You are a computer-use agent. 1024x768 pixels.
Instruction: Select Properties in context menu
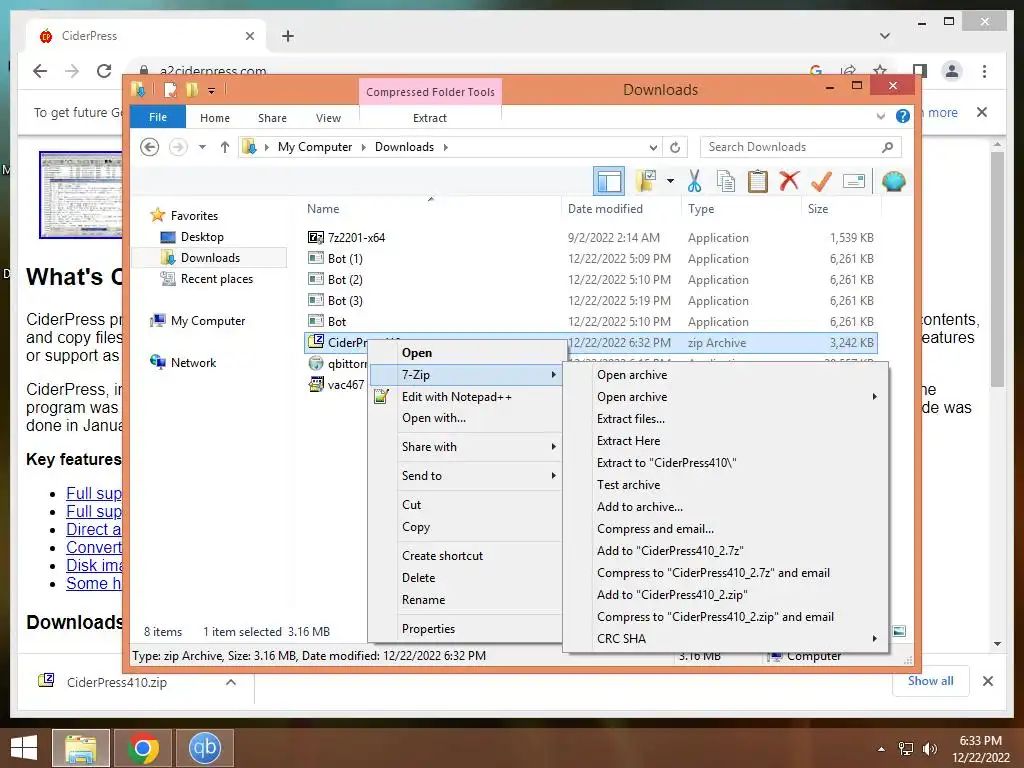pos(466,628)
